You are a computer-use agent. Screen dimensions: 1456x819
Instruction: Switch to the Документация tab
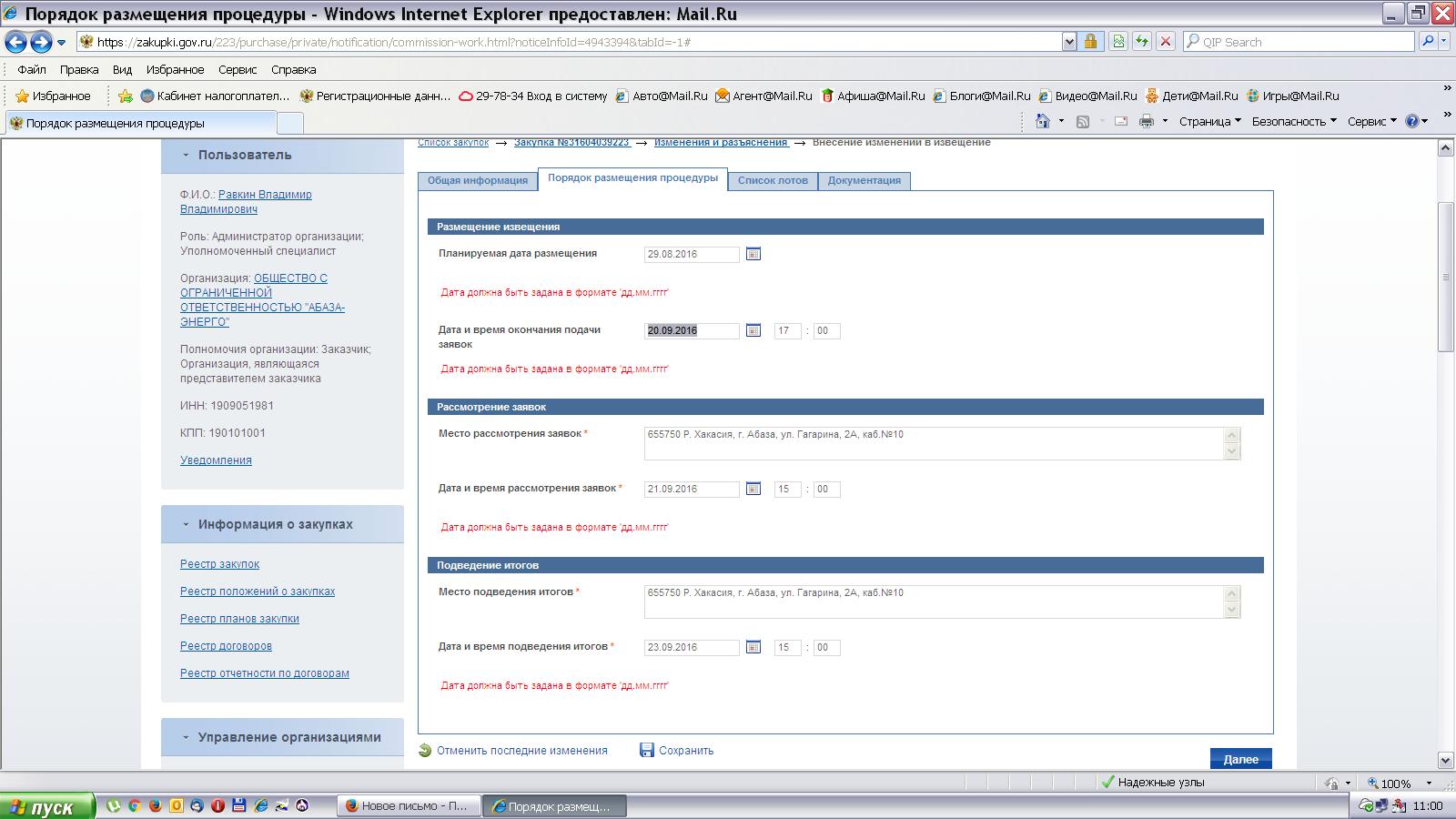click(864, 180)
